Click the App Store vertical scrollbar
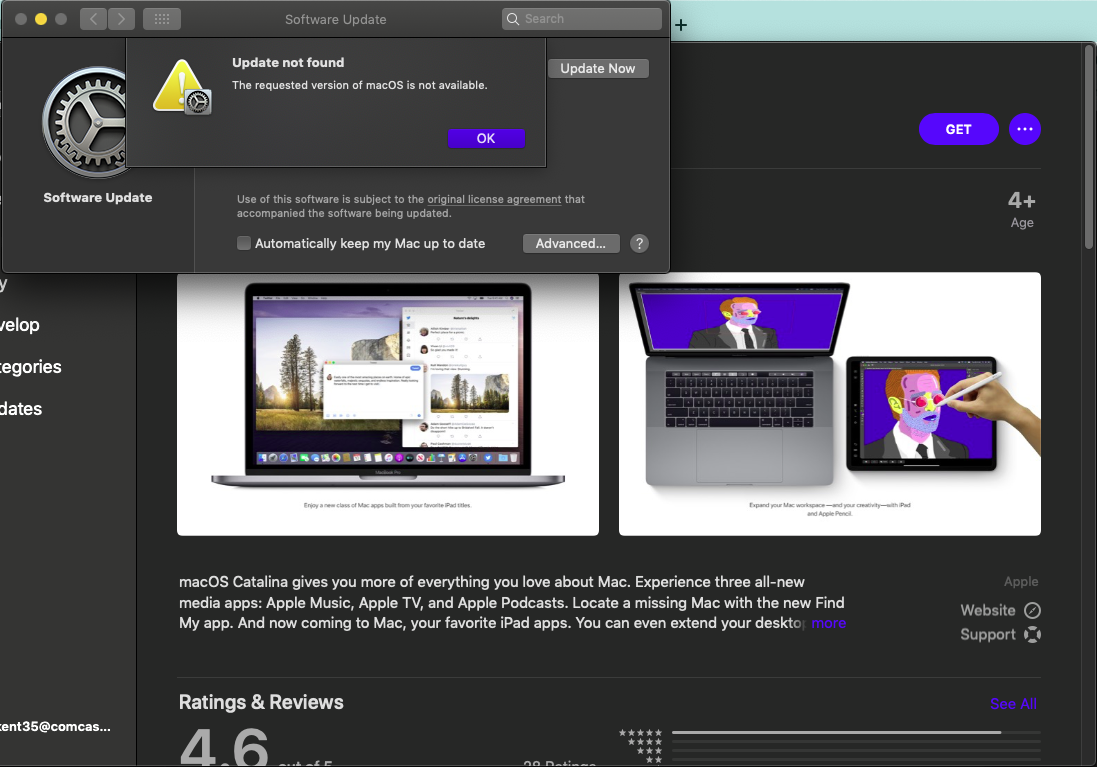This screenshot has width=1097, height=767. [1089, 147]
